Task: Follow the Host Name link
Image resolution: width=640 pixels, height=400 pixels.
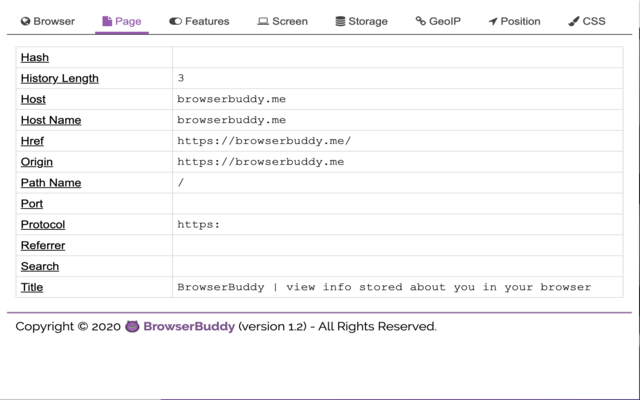Action: [51, 120]
